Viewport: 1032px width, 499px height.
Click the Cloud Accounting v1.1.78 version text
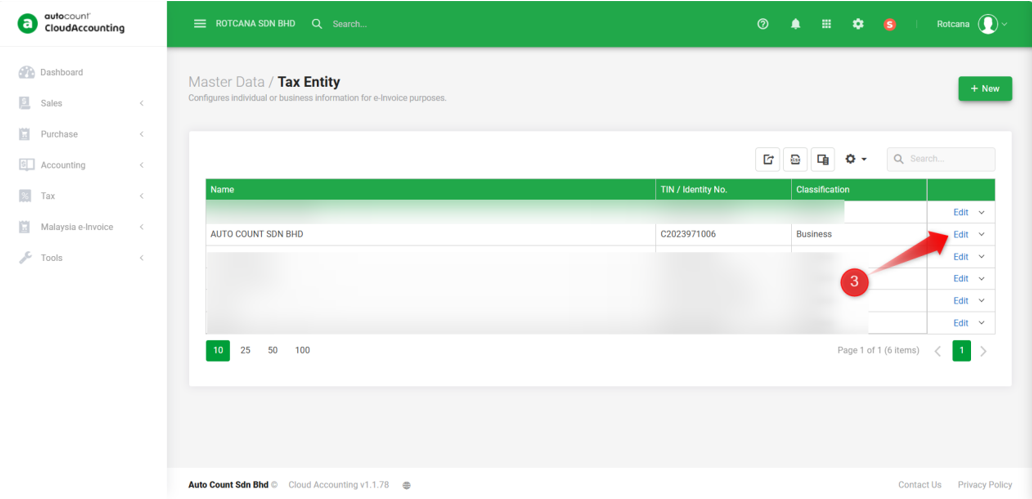[338, 485]
